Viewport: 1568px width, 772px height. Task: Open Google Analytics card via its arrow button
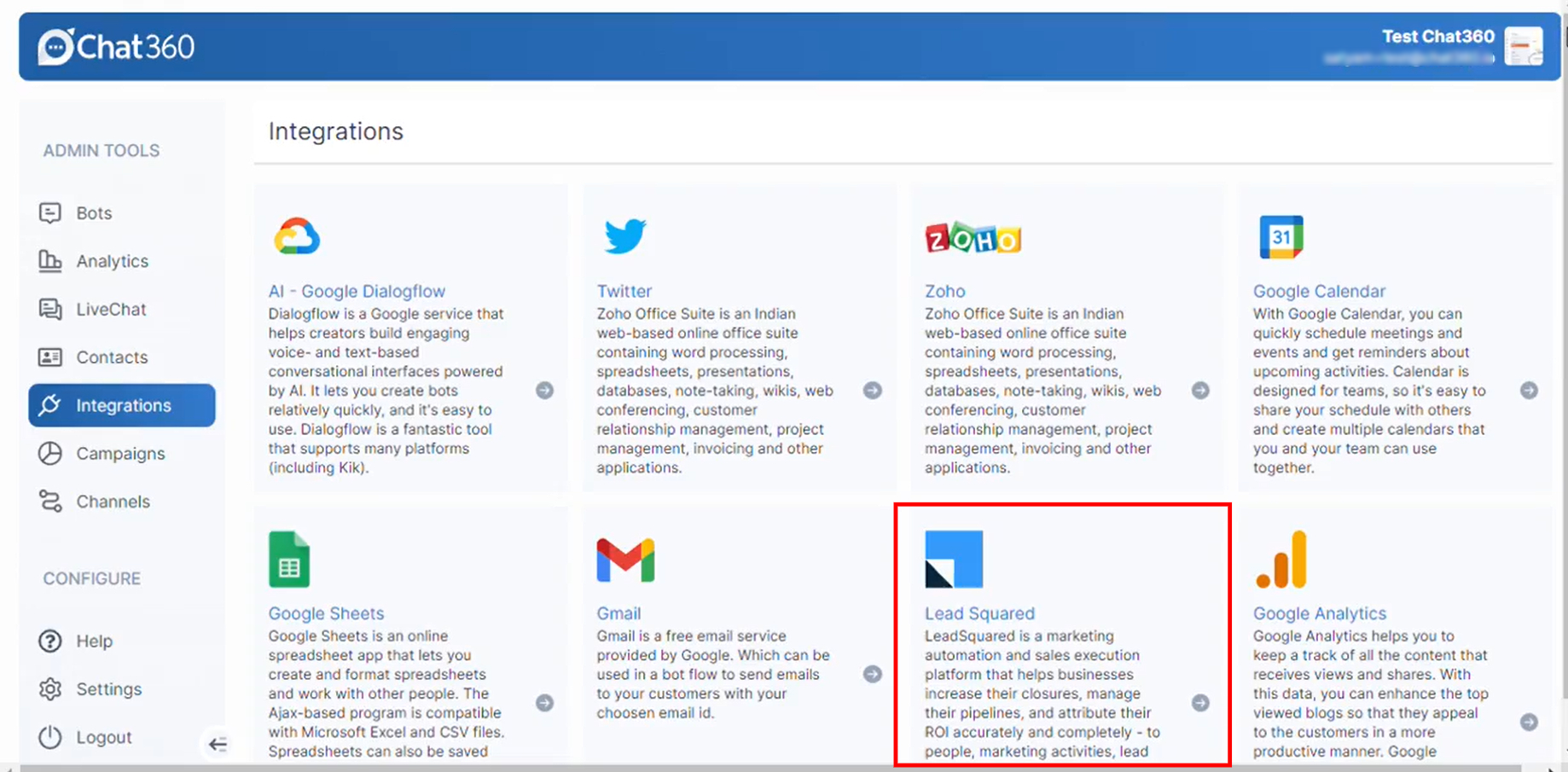[x=1529, y=722]
